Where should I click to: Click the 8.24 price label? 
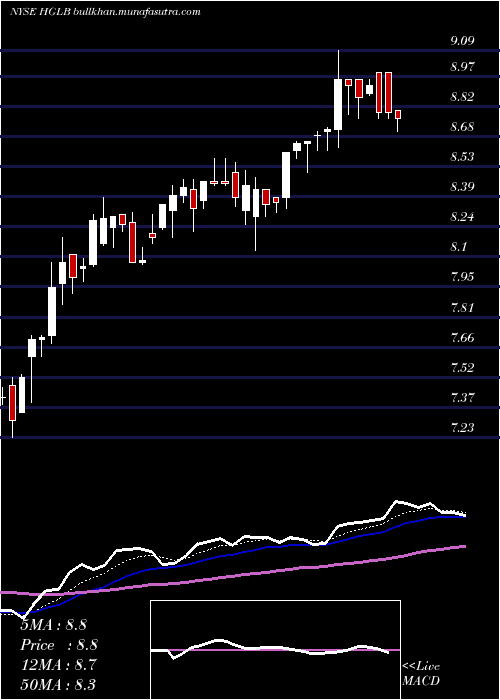[462, 217]
